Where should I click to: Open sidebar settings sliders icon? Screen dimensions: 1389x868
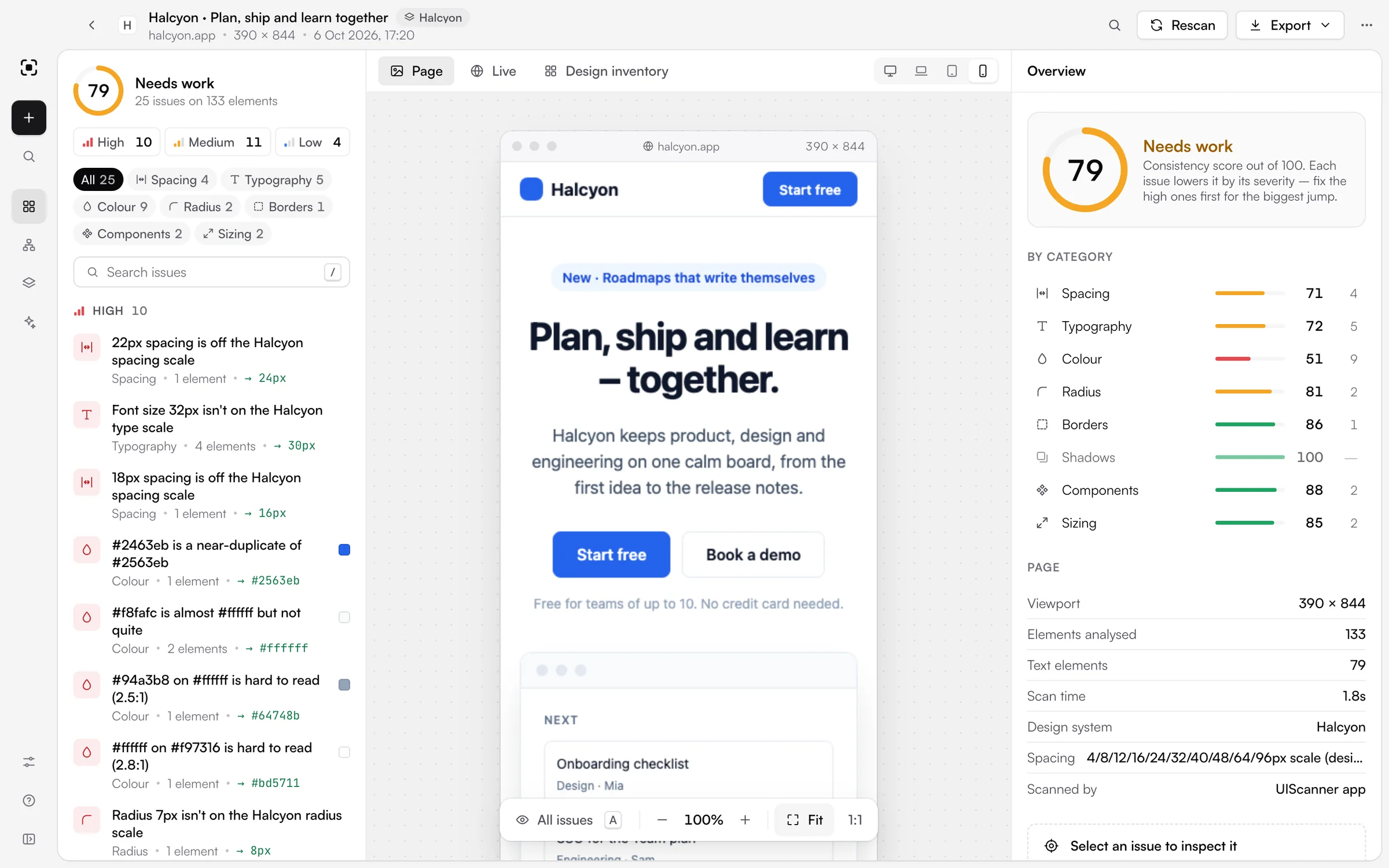click(29, 762)
